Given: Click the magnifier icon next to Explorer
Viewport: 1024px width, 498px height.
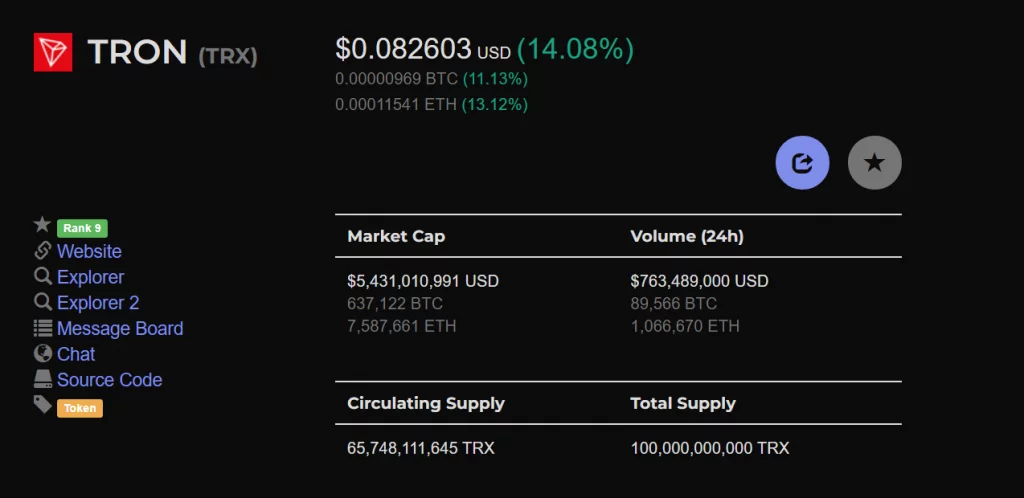Looking at the screenshot, I should pos(42,276).
